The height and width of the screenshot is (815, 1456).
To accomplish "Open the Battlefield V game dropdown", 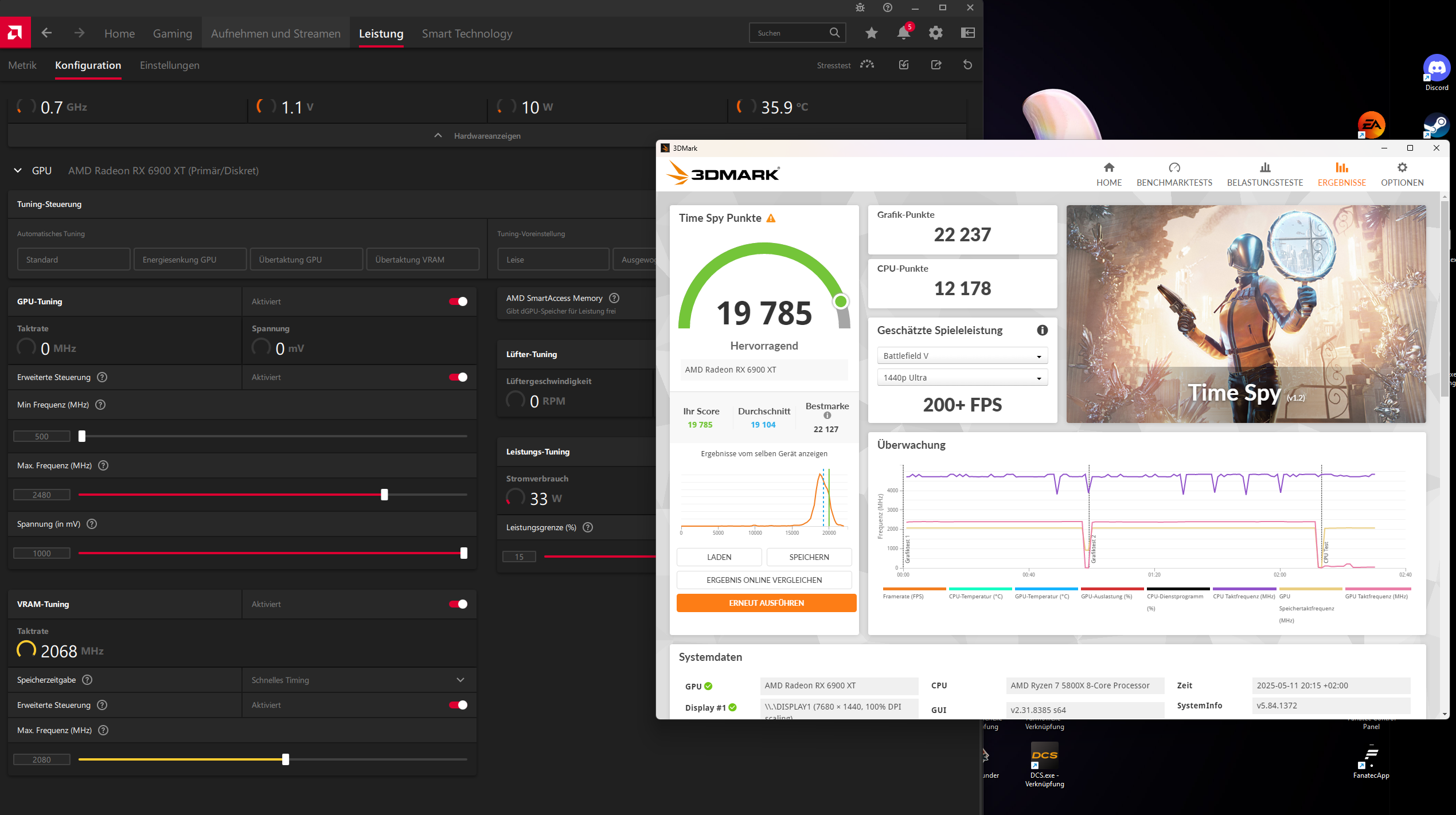I will [962, 356].
